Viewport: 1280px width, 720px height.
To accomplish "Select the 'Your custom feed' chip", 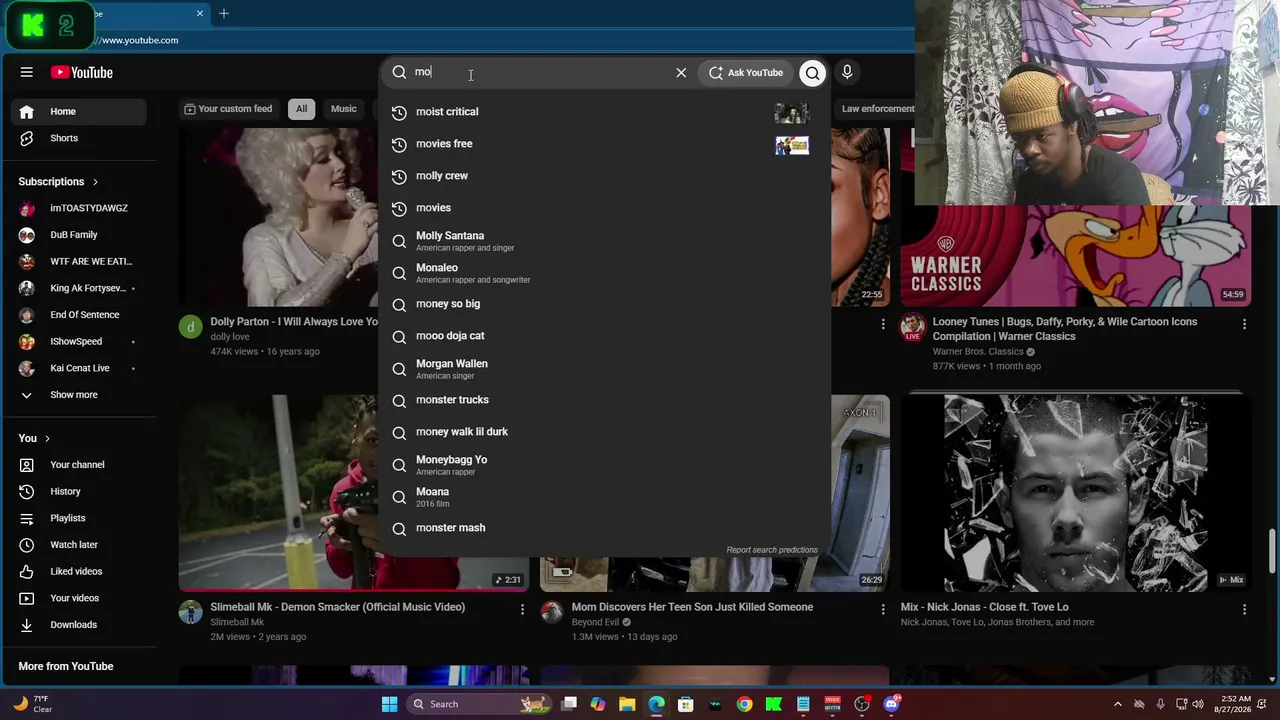I will (x=228, y=109).
